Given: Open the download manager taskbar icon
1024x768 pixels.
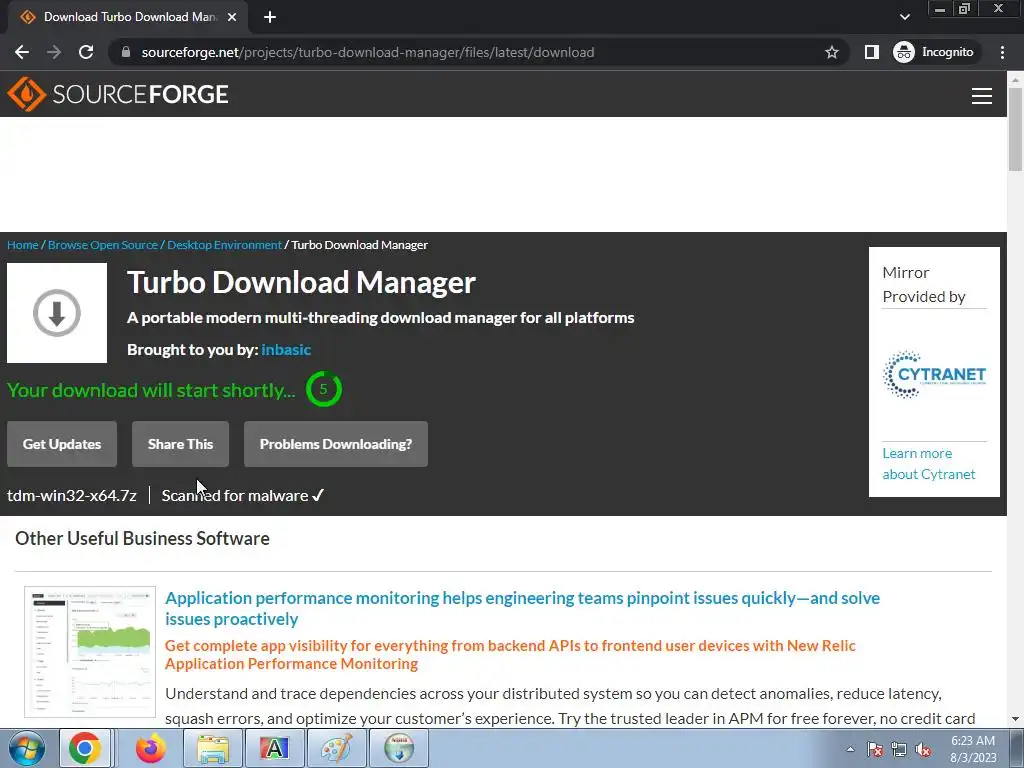Looking at the screenshot, I should pos(399,748).
